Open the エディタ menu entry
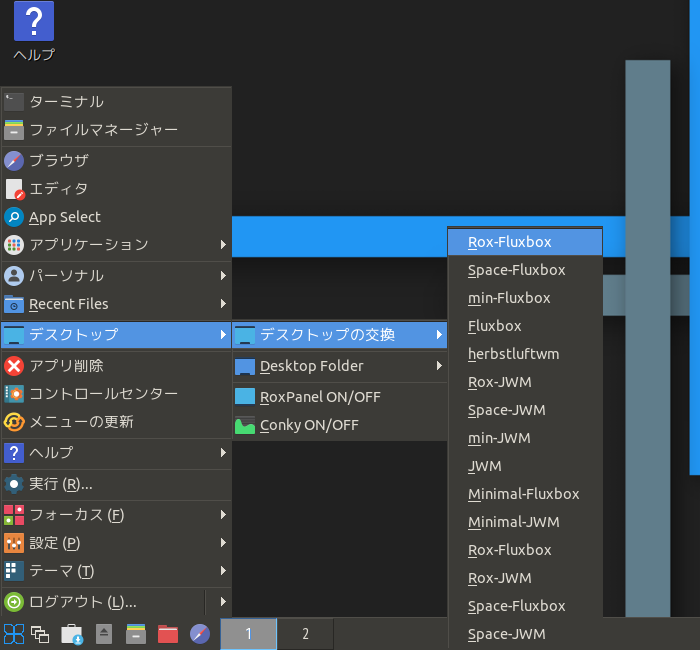This screenshot has height=650, width=700. (x=116, y=189)
